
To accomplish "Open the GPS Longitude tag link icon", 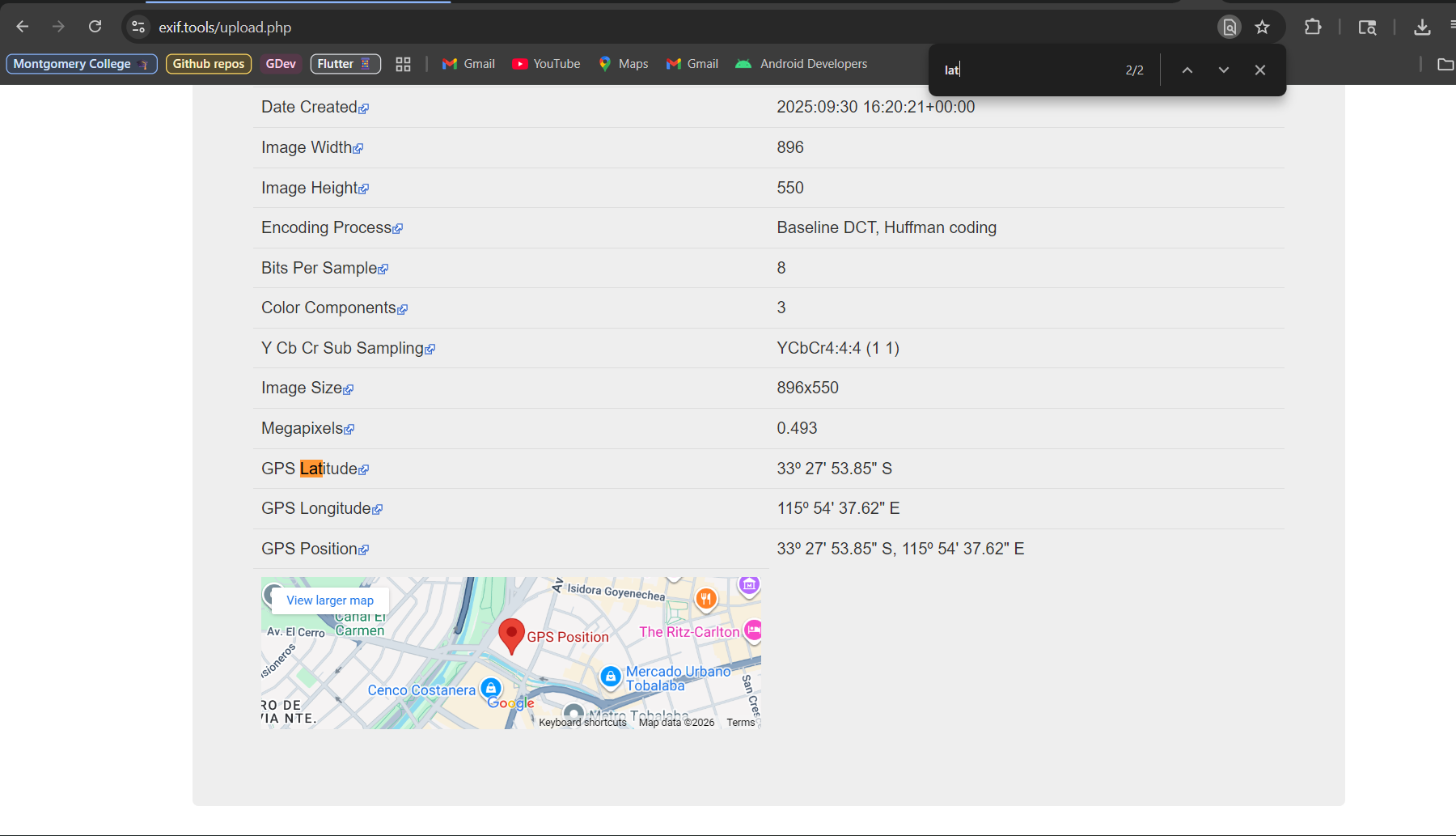I will coord(378,510).
